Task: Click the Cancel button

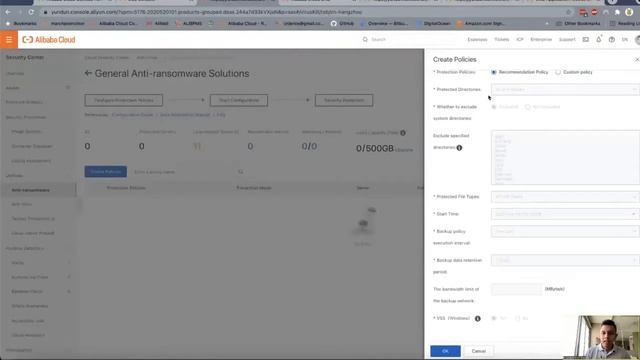Action: pyautogui.click(x=478, y=351)
